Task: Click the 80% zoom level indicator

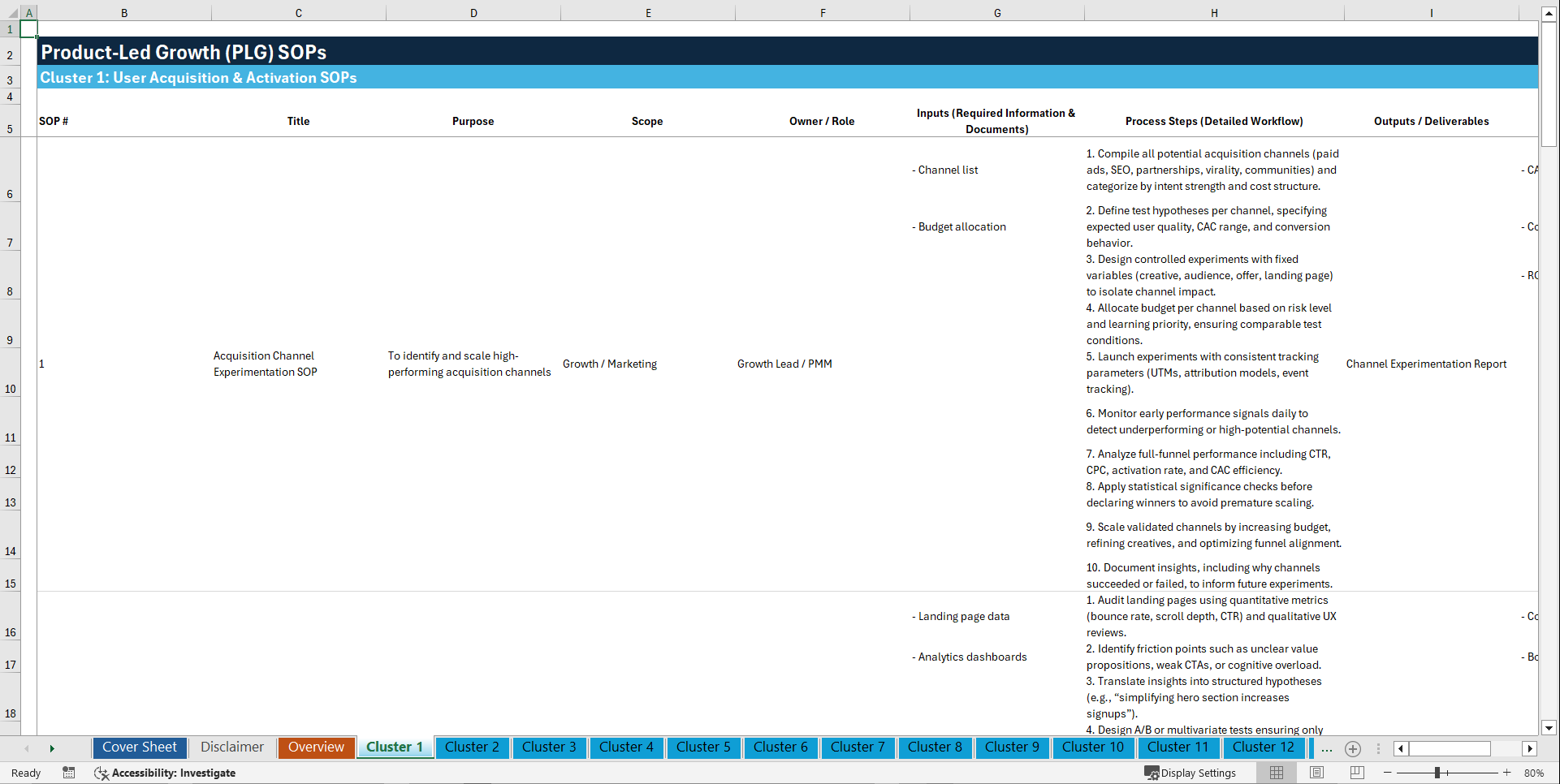Action: coord(1534,773)
